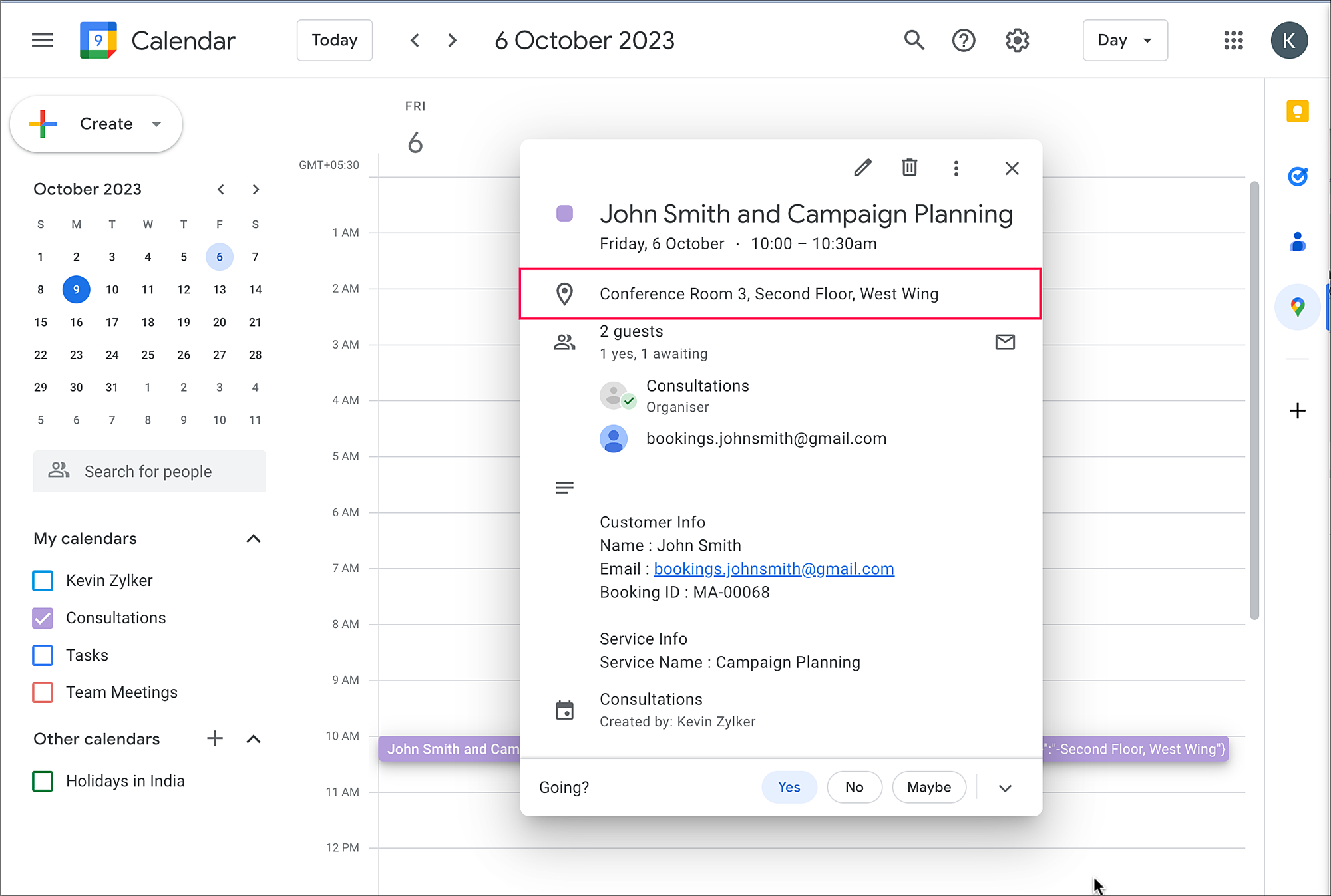
Task: Email guests using the envelope icon
Action: coord(1004,342)
